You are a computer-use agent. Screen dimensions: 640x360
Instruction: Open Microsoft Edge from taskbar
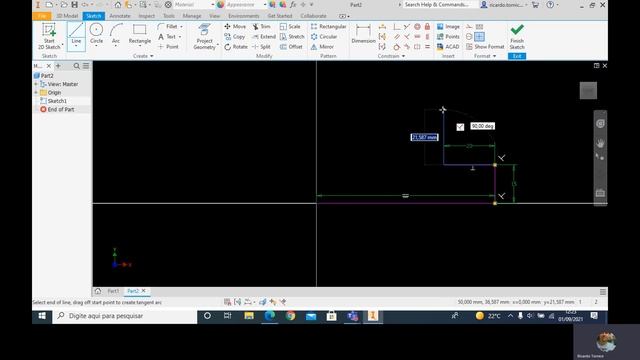pos(270,316)
